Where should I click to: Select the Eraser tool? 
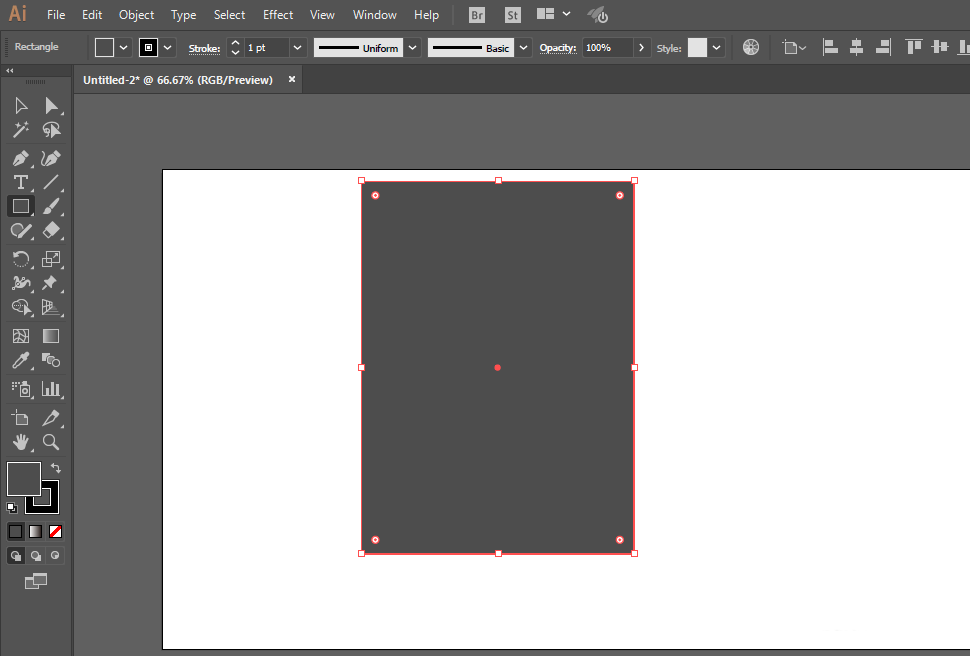click(51, 230)
